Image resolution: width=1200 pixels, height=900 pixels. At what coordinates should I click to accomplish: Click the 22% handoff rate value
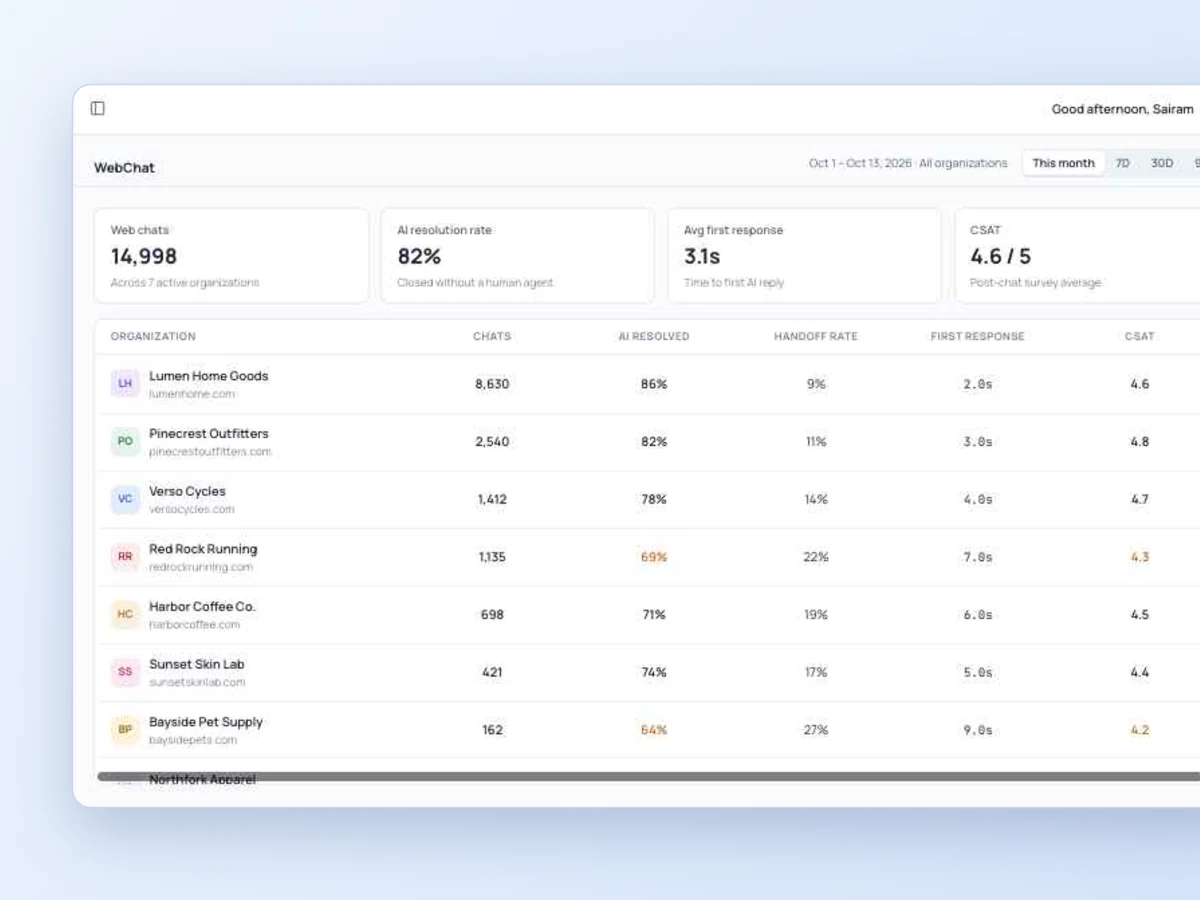click(x=816, y=557)
